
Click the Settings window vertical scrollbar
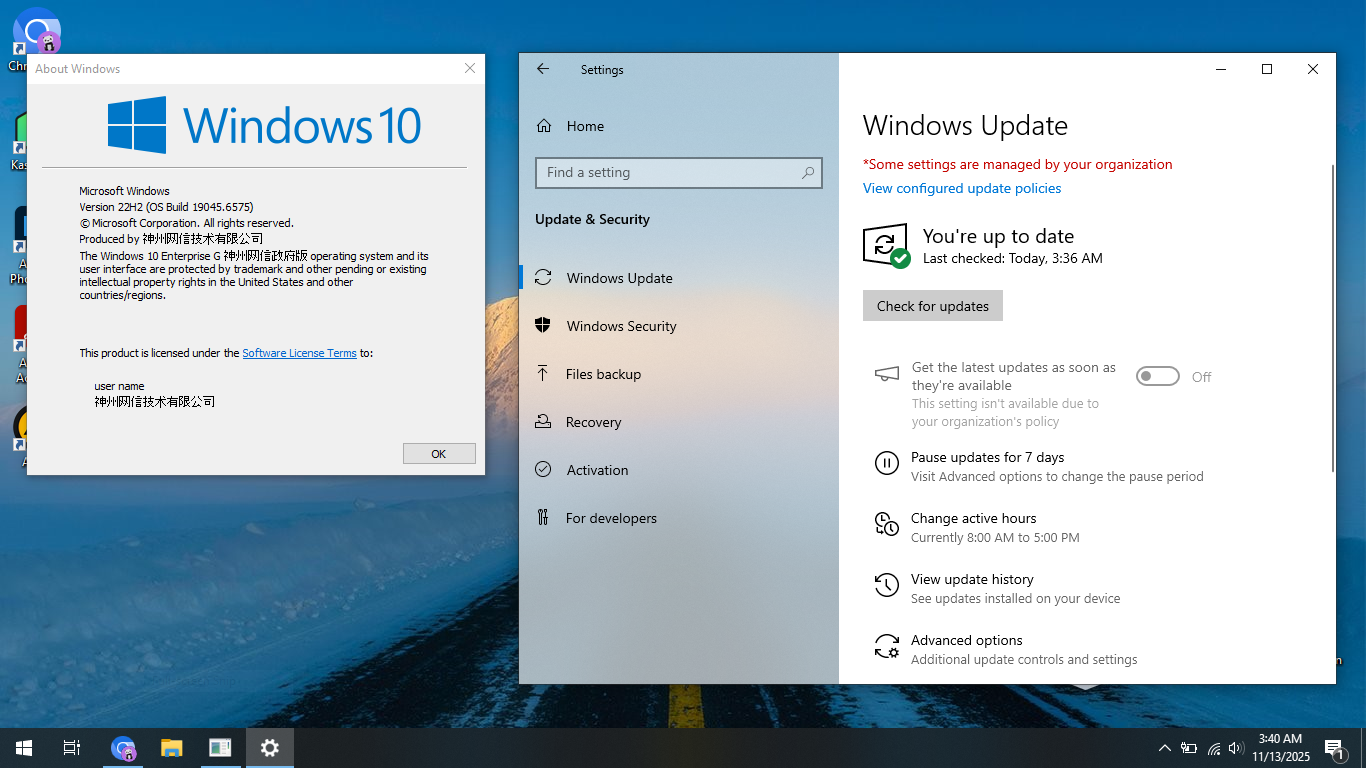[x=1332, y=318]
